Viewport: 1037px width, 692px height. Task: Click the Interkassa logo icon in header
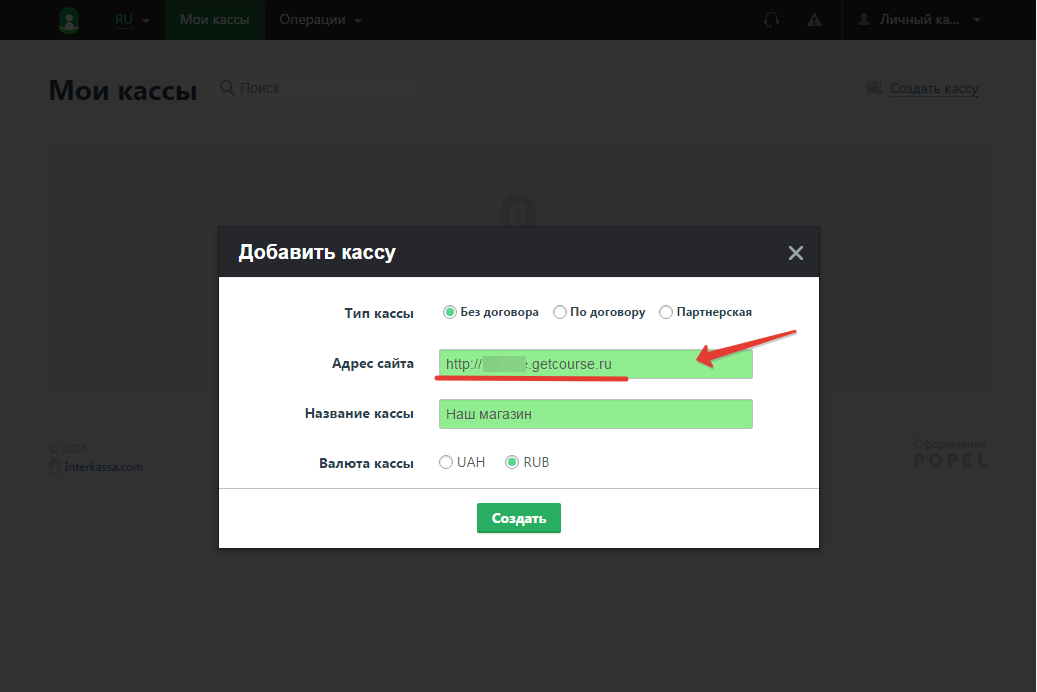click(69, 20)
